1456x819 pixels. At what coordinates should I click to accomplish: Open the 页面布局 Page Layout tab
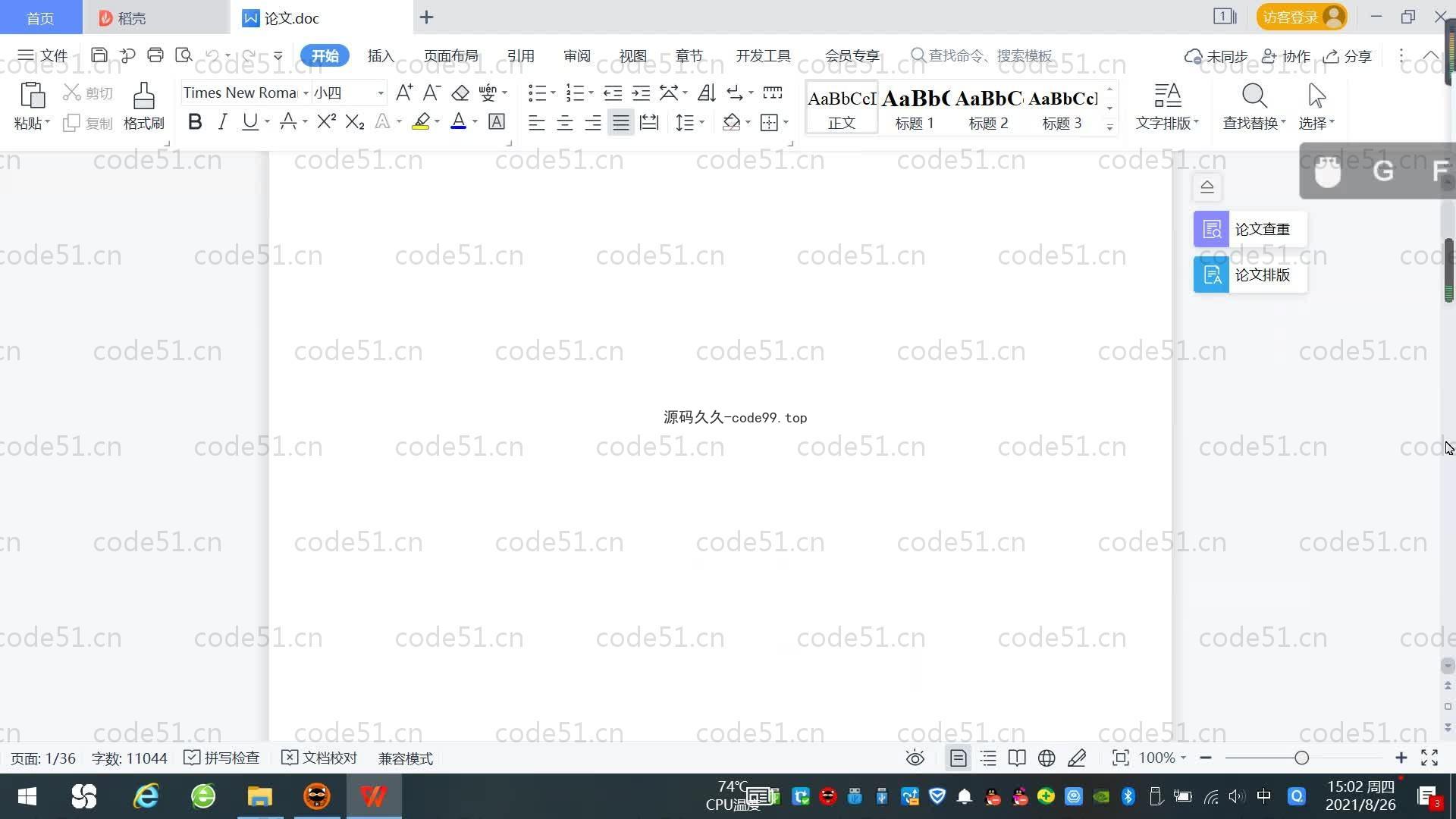(x=451, y=55)
